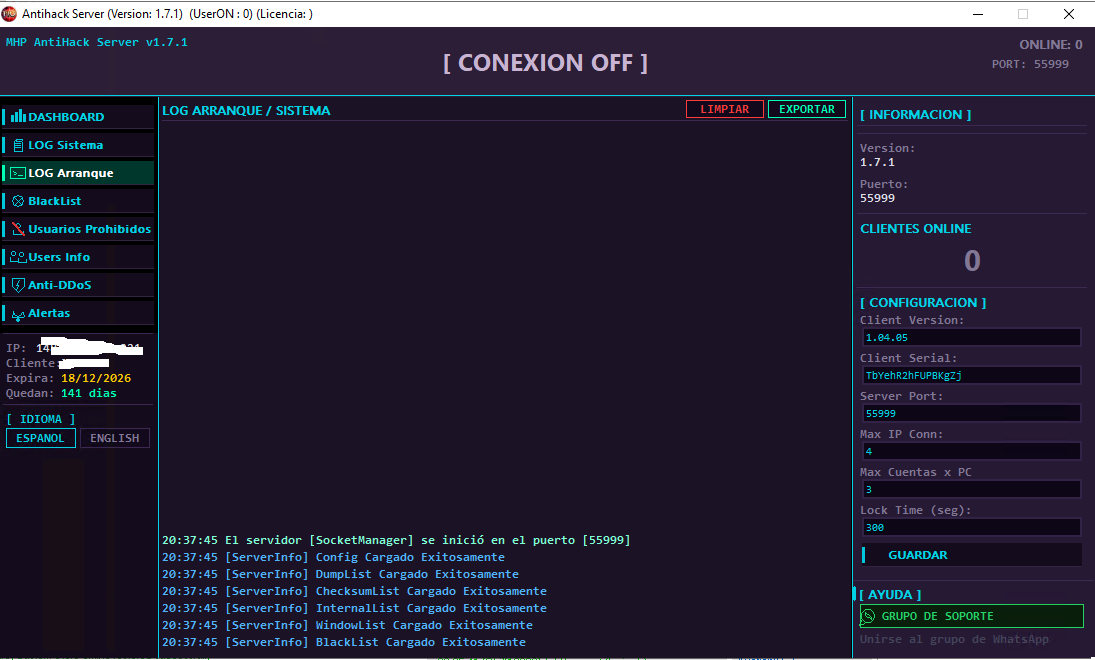Click the CLIENTES ONLINE count zero
Viewport: 1095px width, 660px height.
click(x=971, y=261)
